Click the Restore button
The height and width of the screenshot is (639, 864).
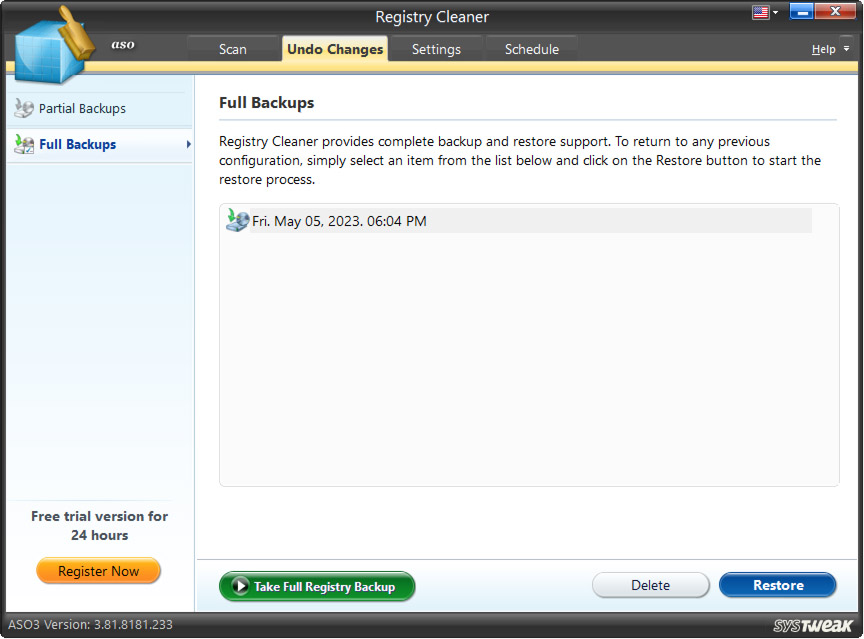tap(778, 585)
